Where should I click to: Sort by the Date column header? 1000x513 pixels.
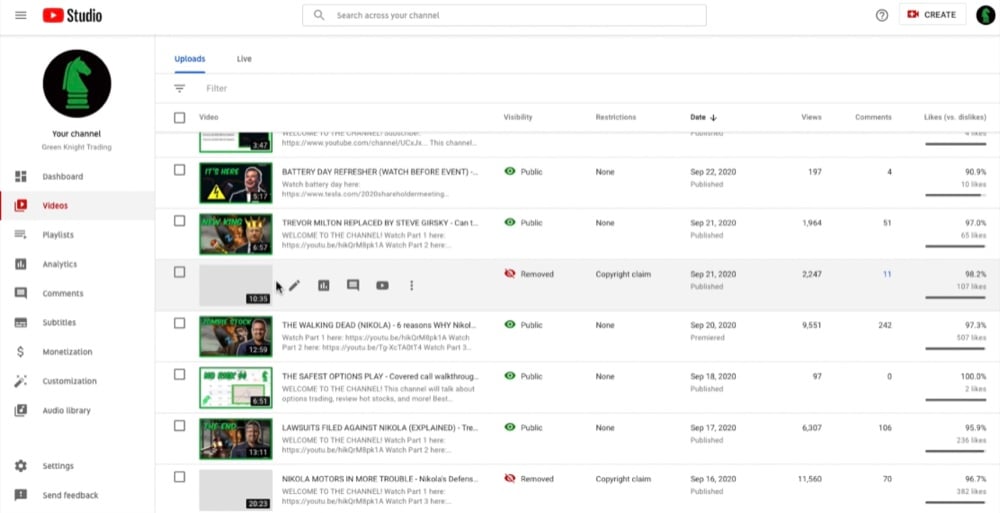pyautogui.click(x=703, y=117)
